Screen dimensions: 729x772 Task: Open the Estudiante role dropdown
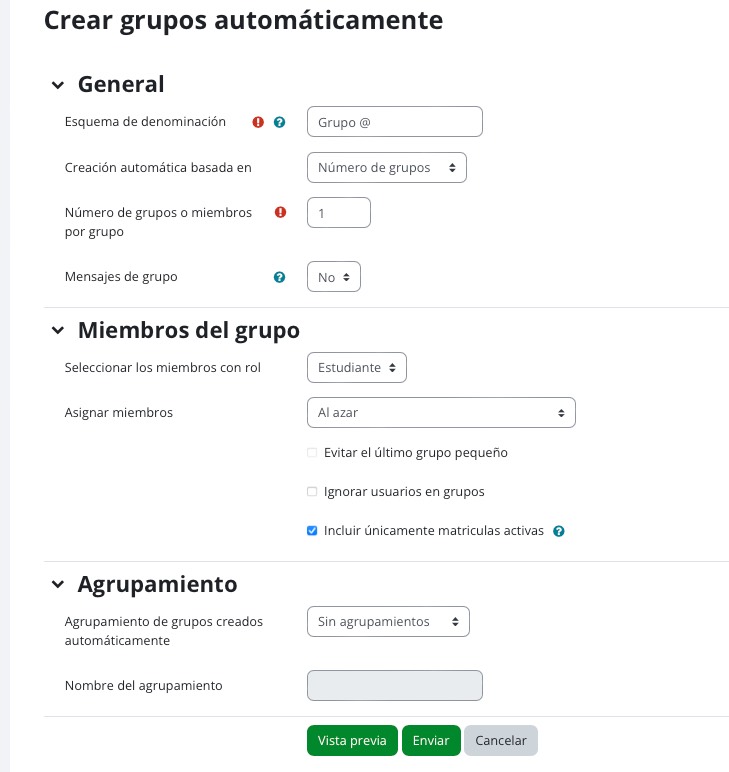point(357,367)
